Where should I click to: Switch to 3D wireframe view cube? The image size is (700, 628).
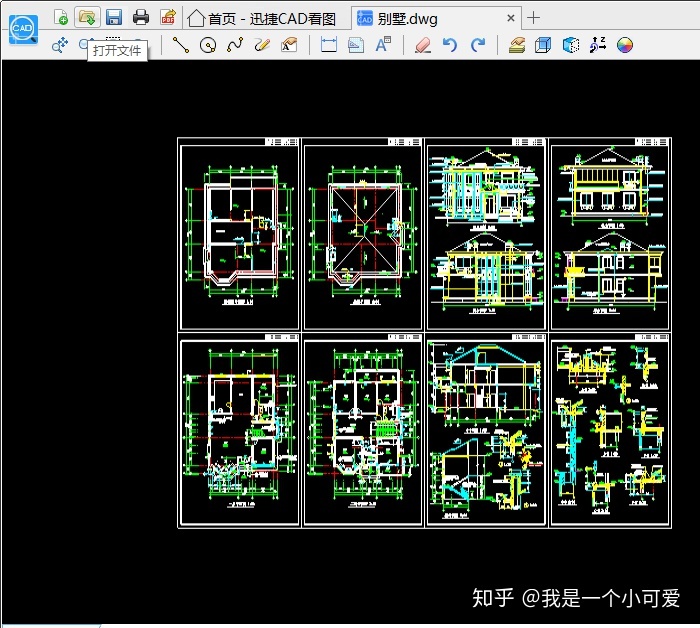pos(543,45)
